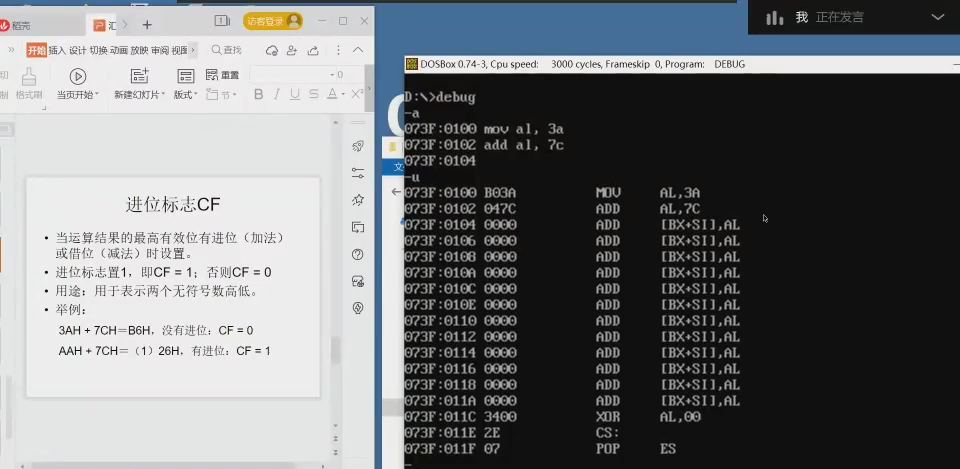Click the help question mark icon
Screen dimensions: 960x469
pos(358,254)
